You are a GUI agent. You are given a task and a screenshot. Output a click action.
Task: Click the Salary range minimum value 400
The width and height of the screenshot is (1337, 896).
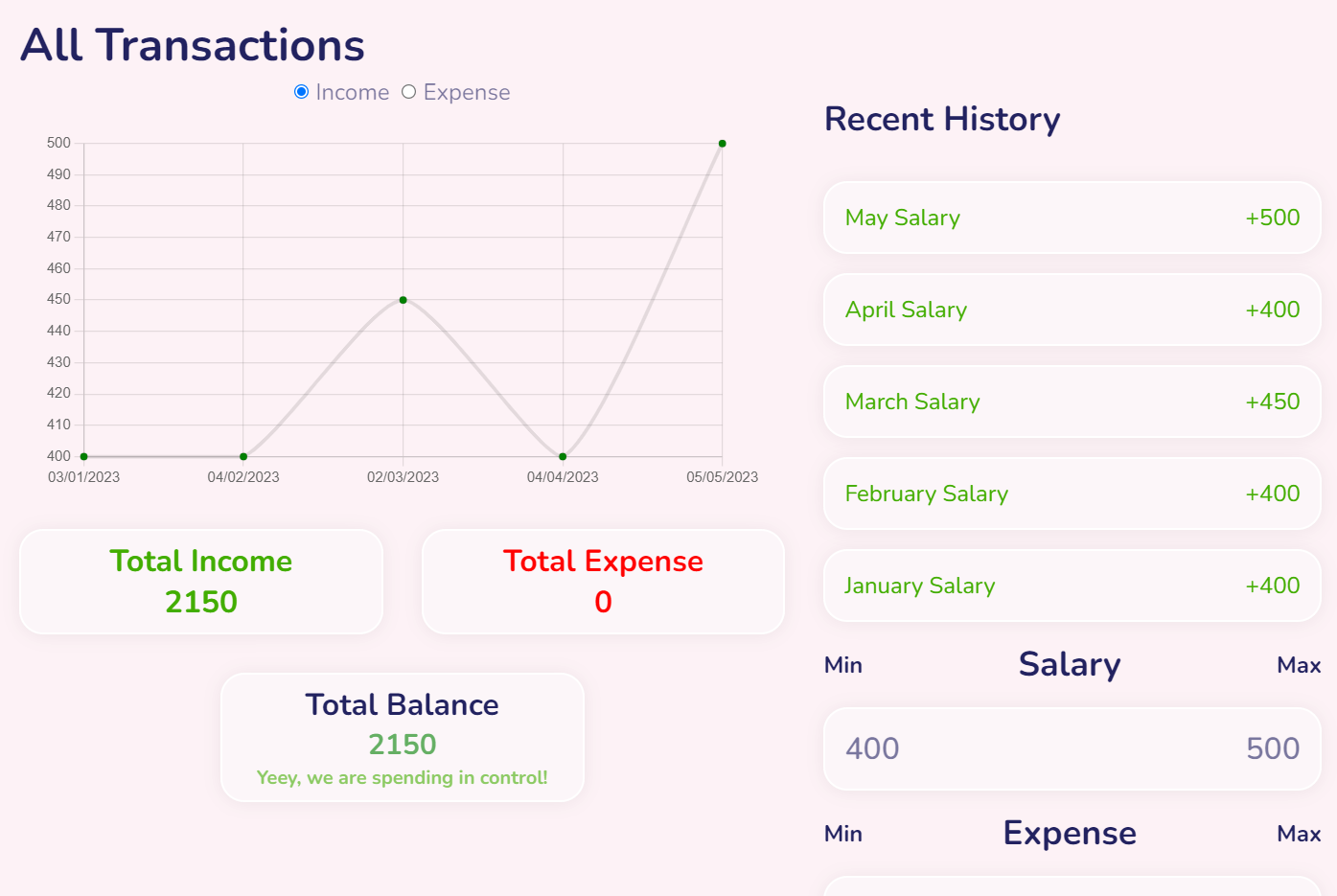click(x=871, y=748)
